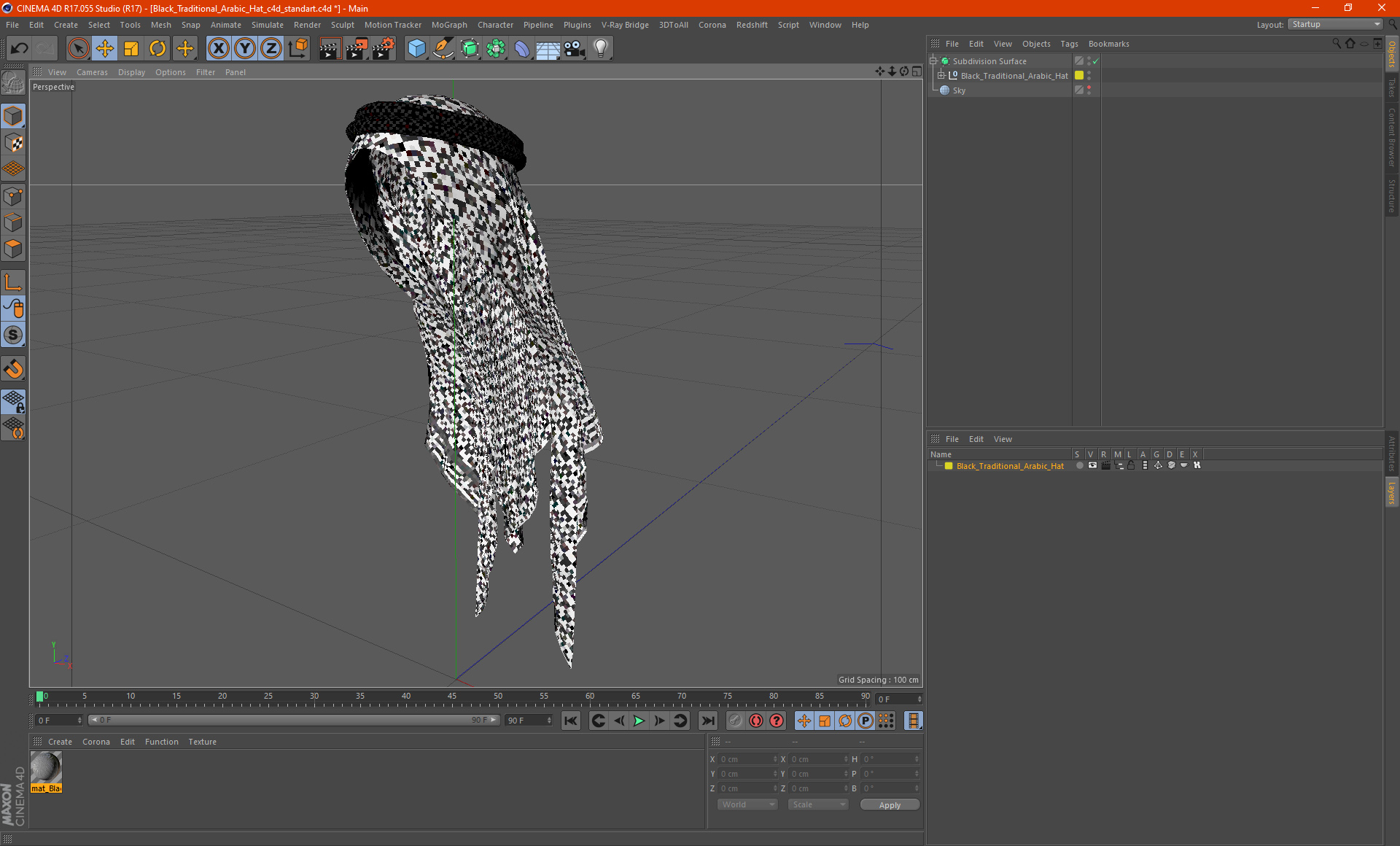Toggle layer Solo for Black_Traditional_Arabic_Hat
This screenshot has width=1400, height=846.
[1079, 465]
